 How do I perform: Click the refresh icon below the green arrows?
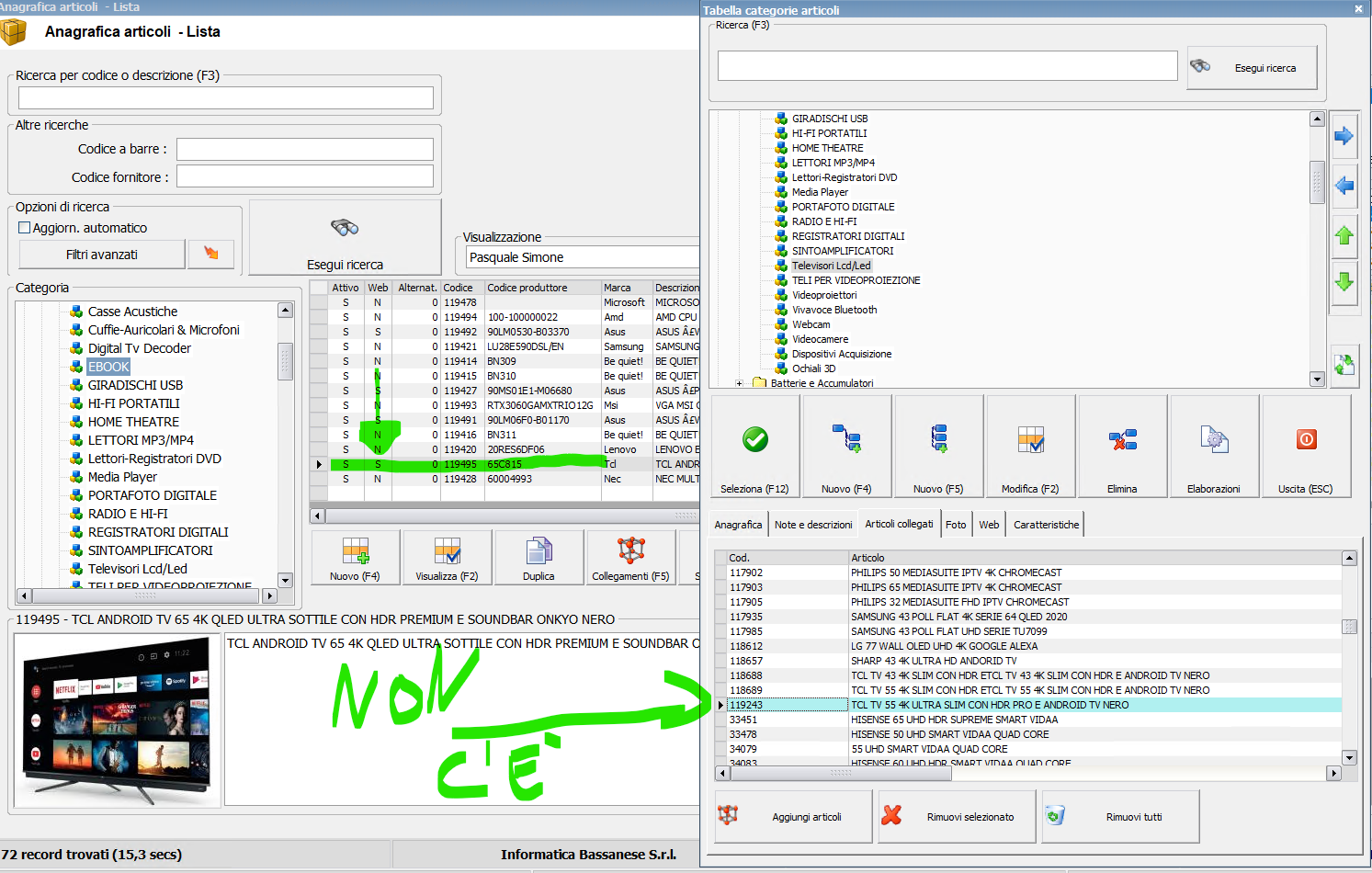1344,365
